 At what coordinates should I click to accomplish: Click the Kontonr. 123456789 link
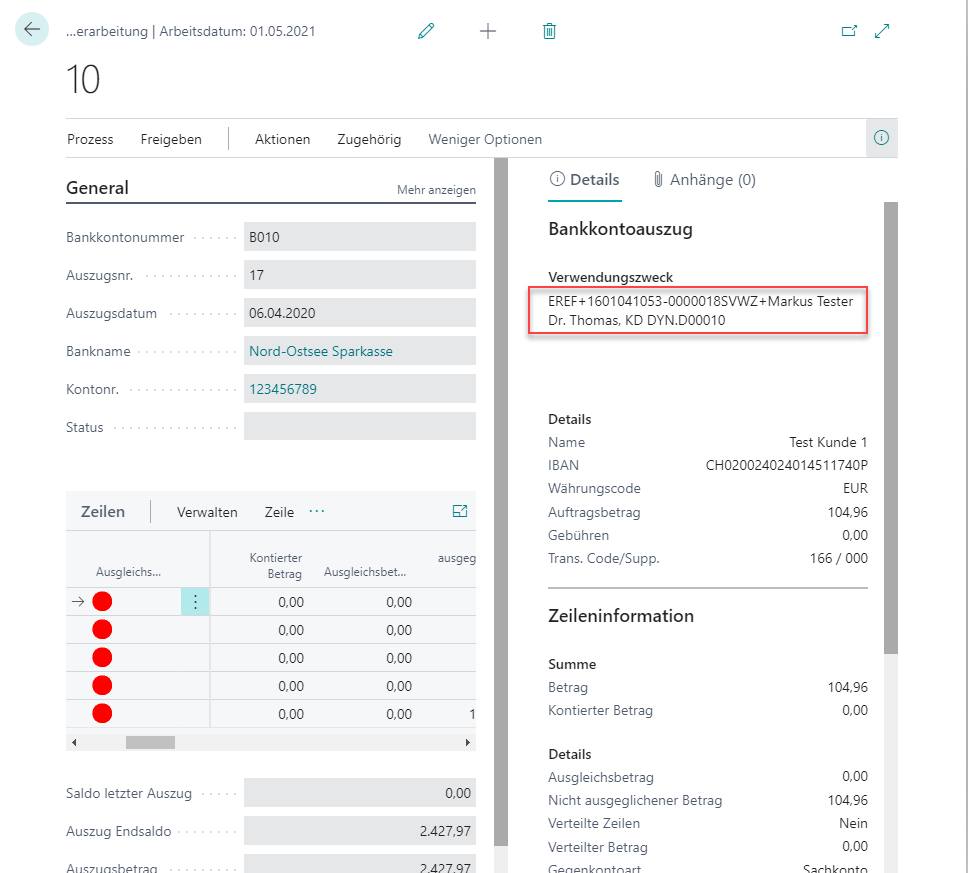[283, 389]
